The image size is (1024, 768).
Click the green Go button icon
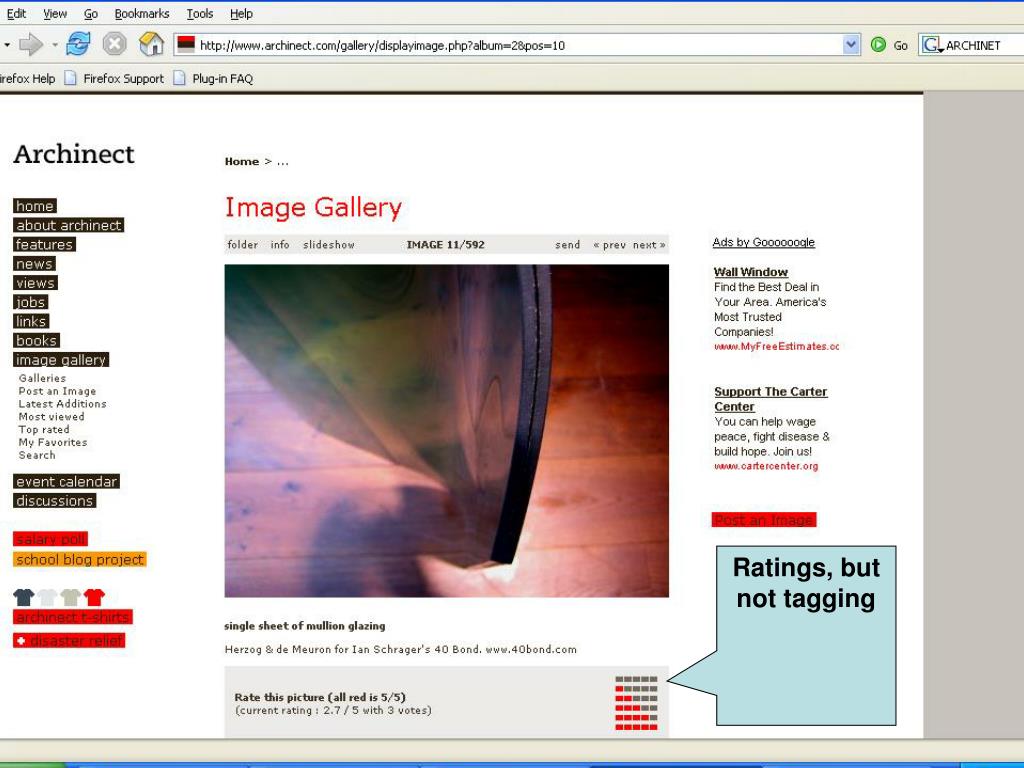pos(878,45)
